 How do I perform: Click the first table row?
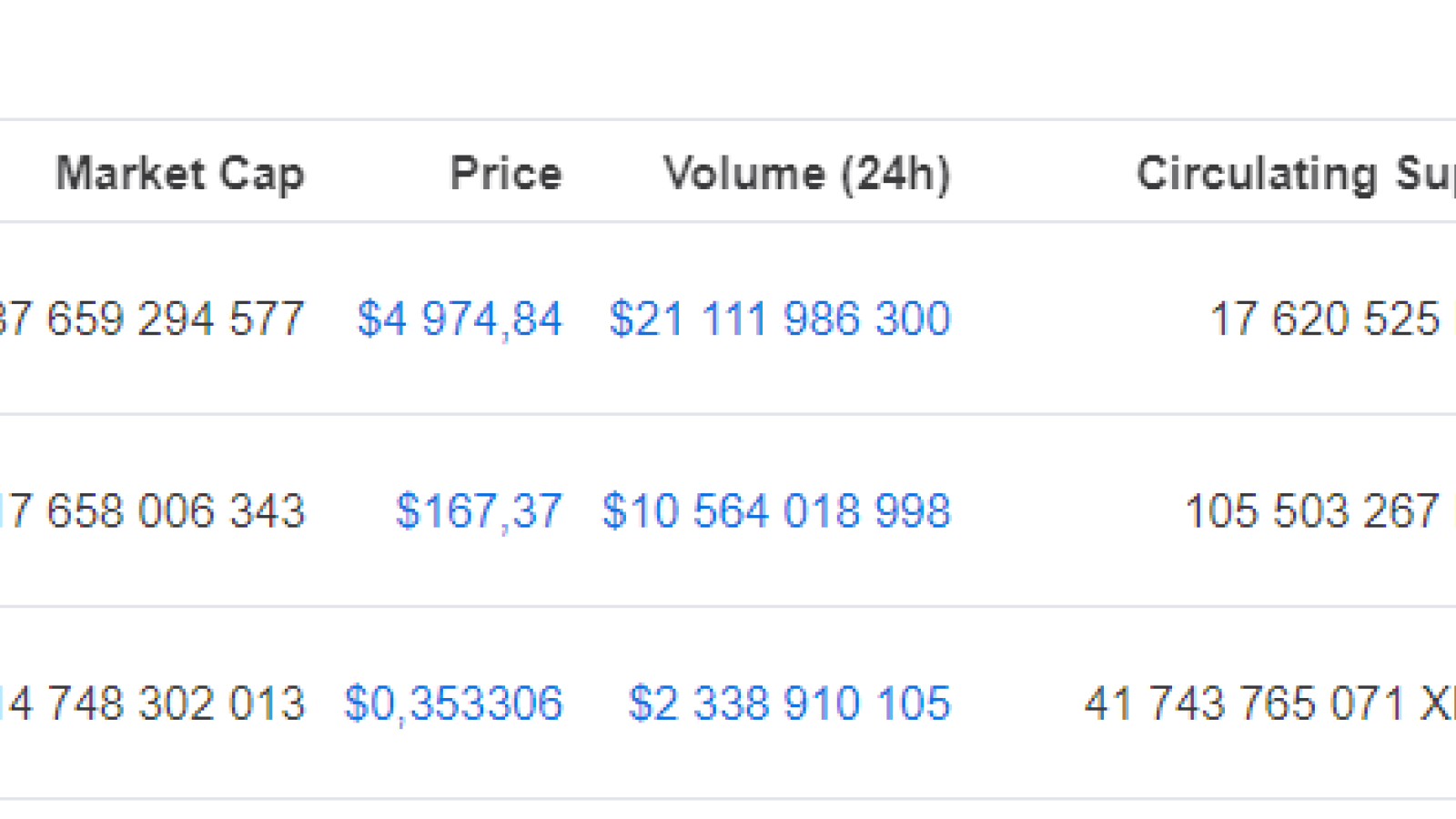(x=728, y=318)
